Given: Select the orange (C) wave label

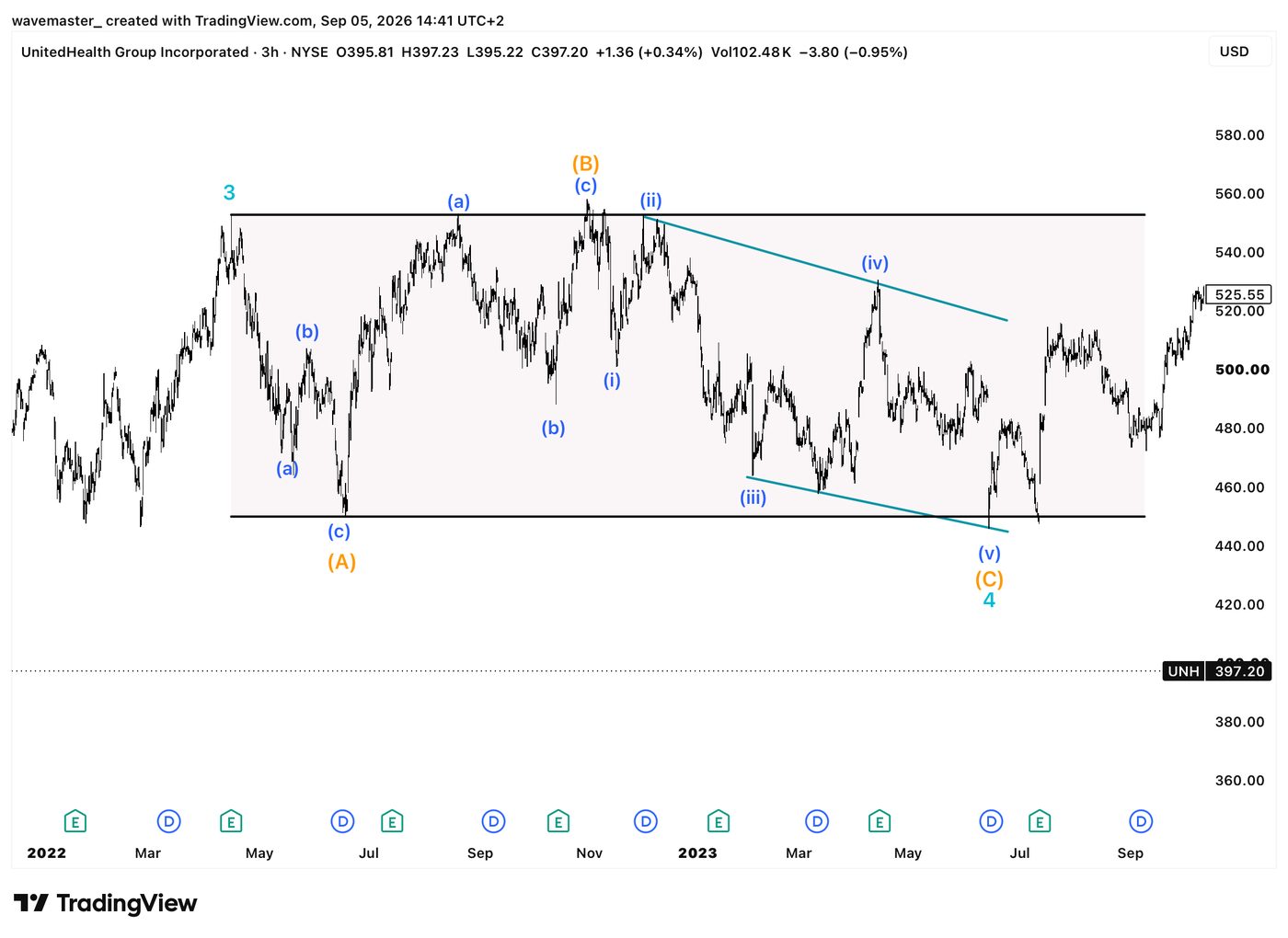Looking at the screenshot, I should 989,579.
